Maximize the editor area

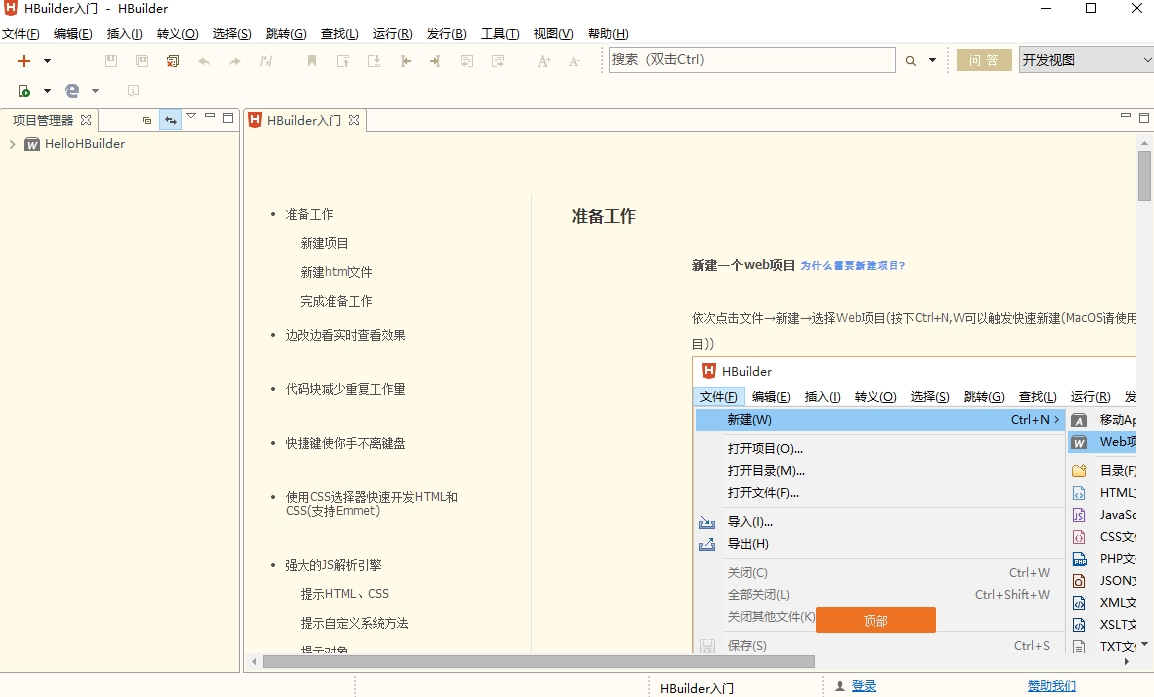[1144, 117]
